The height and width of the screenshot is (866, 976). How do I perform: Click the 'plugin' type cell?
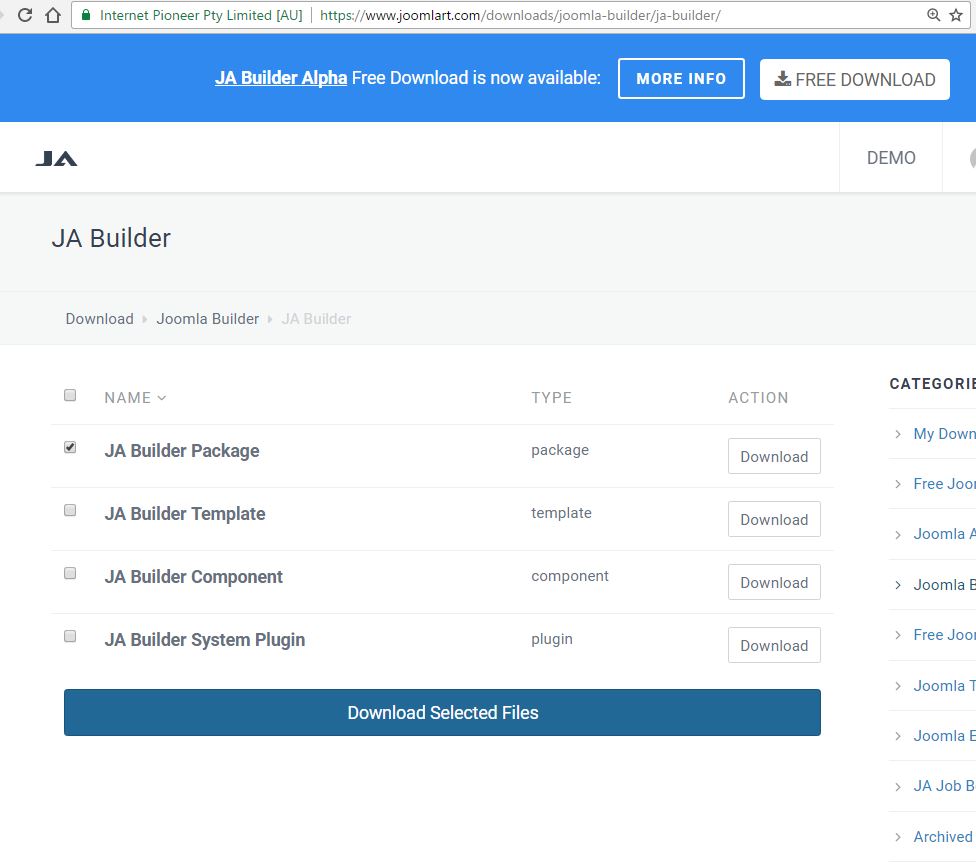[x=551, y=639]
